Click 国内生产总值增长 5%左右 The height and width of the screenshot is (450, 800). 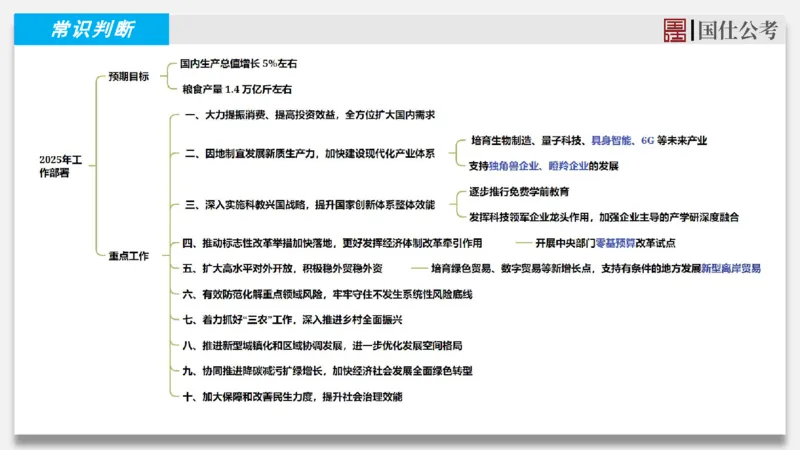[x=238, y=64]
